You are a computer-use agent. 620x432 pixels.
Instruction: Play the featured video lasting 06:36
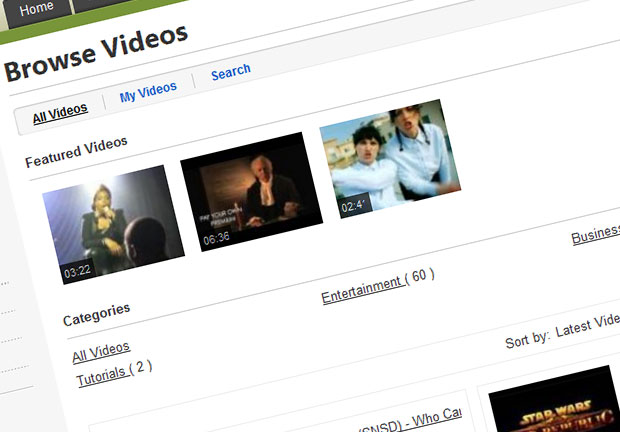pyautogui.click(x=251, y=192)
